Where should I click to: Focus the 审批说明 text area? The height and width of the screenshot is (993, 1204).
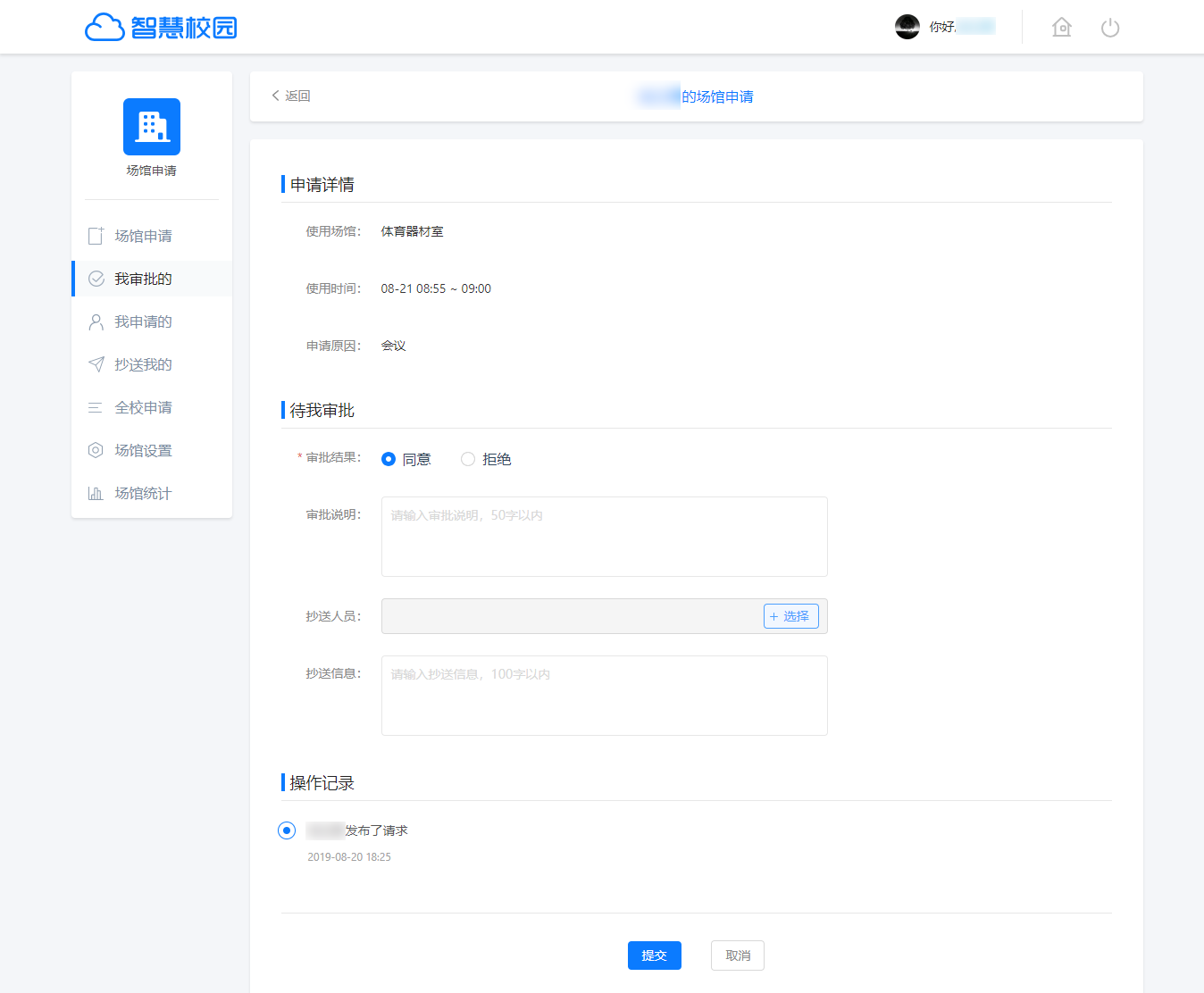pyautogui.click(x=604, y=537)
